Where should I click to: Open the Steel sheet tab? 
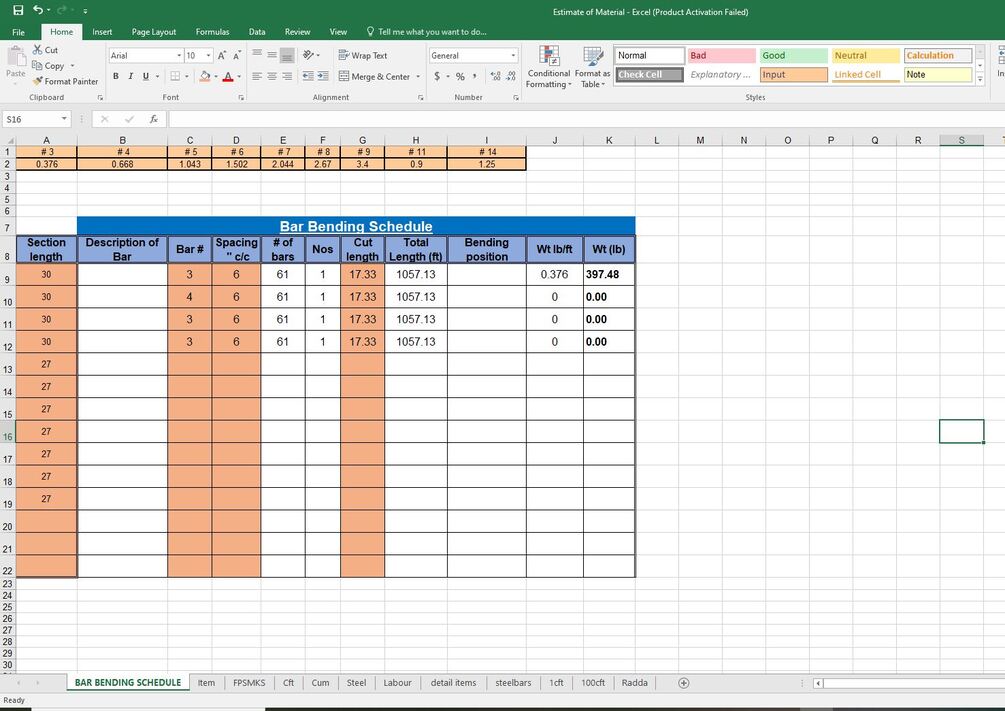click(x=356, y=683)
